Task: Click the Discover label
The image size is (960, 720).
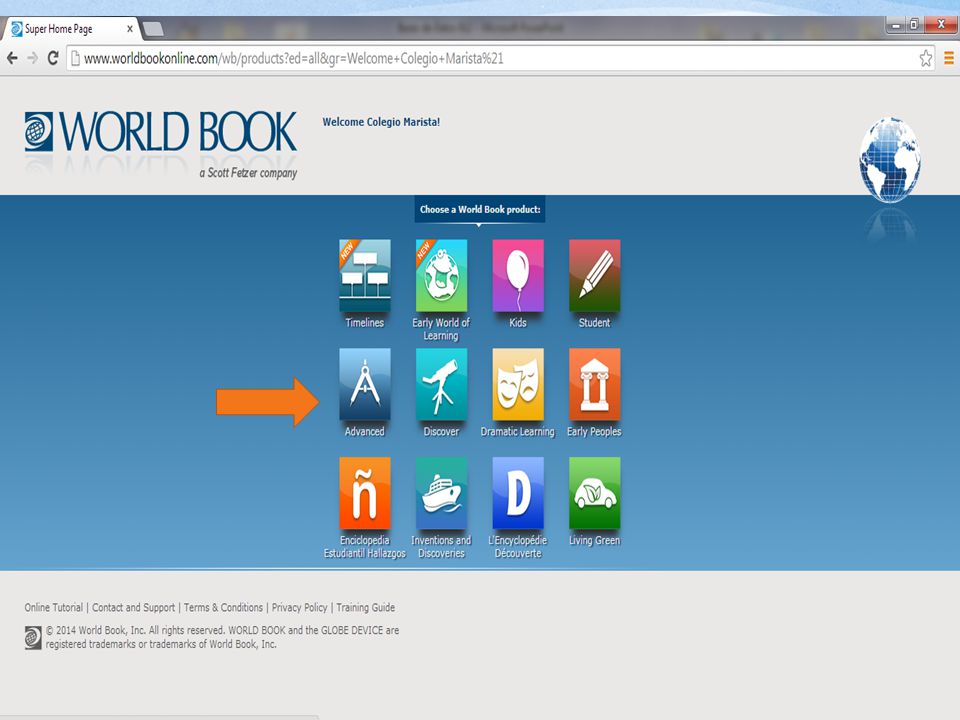Action: tap(441, 432)
